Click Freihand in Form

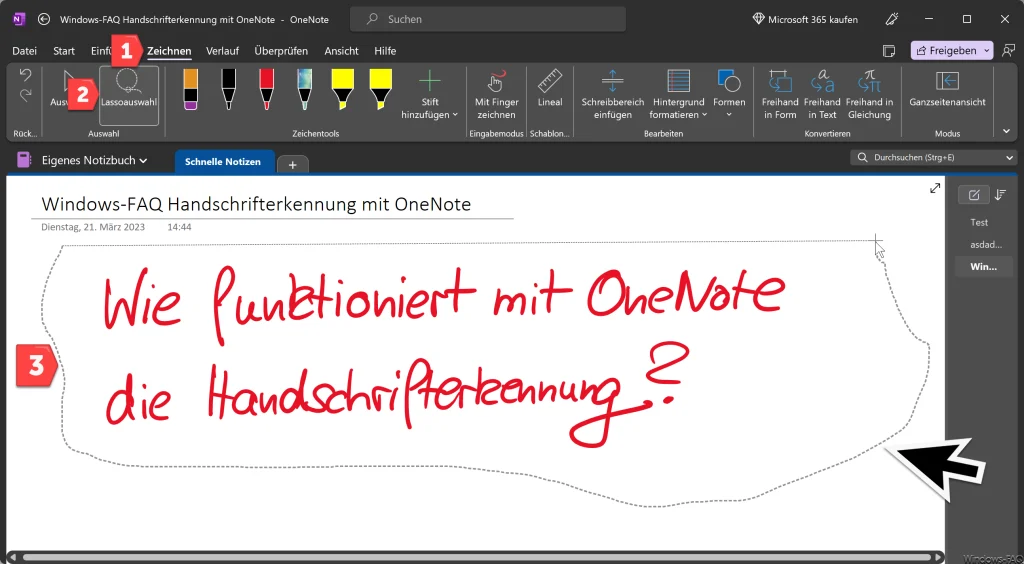click(x=780, y=95)
